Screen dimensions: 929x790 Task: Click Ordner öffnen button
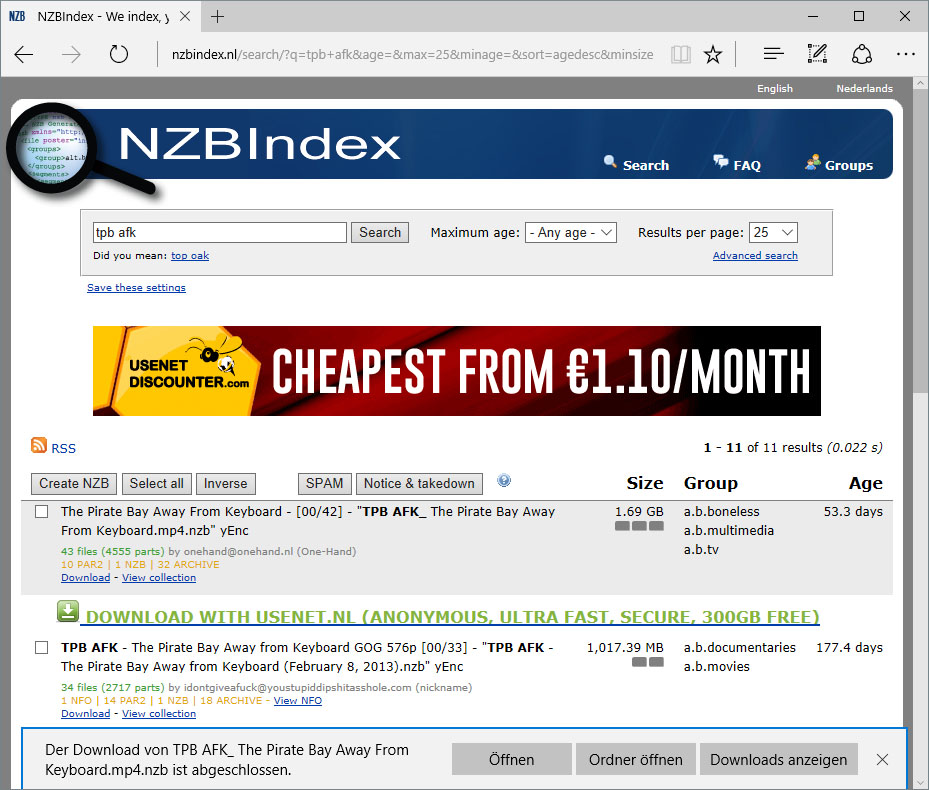pyautogui.click(x=635, y=759)
